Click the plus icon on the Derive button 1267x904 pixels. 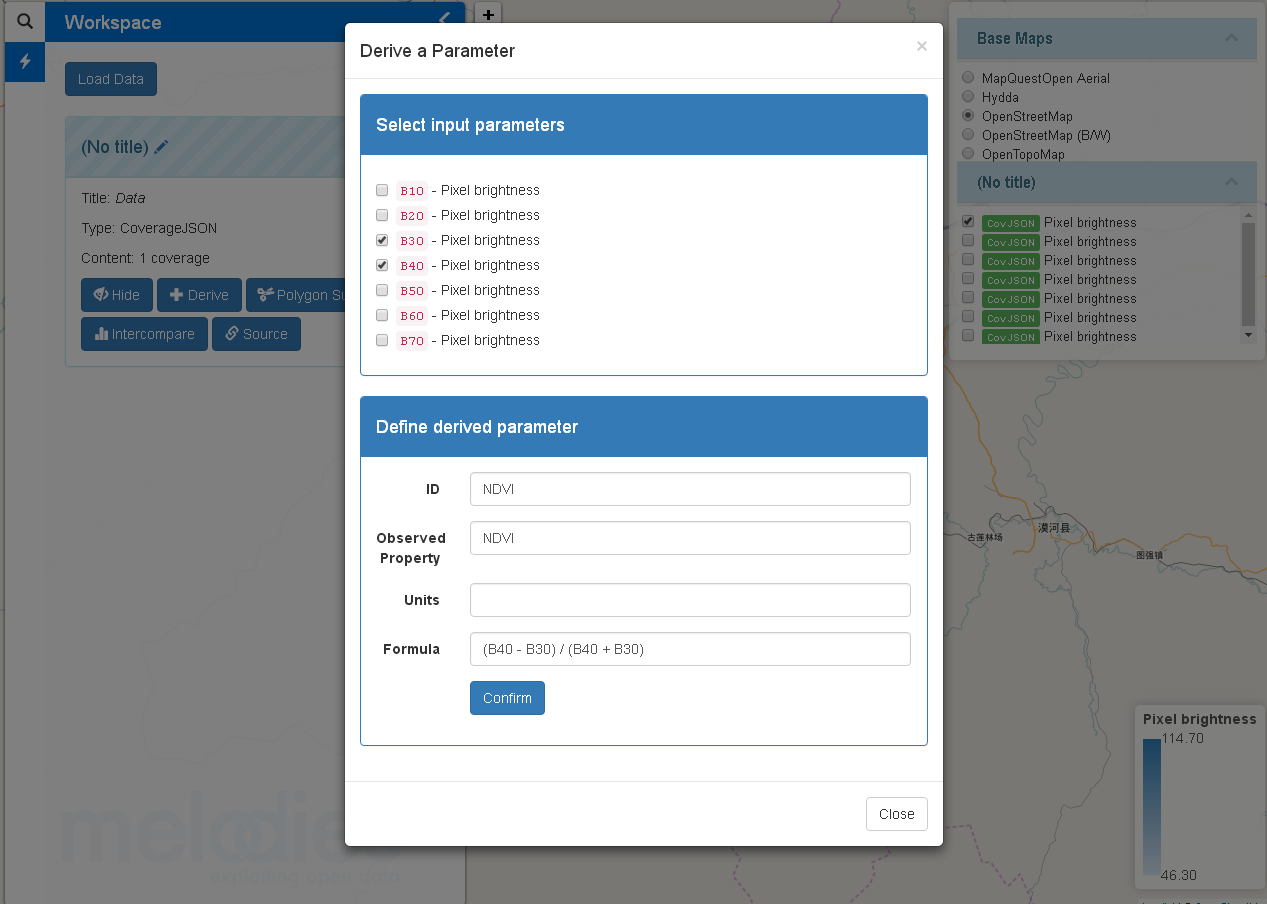(x=176, y=294)
